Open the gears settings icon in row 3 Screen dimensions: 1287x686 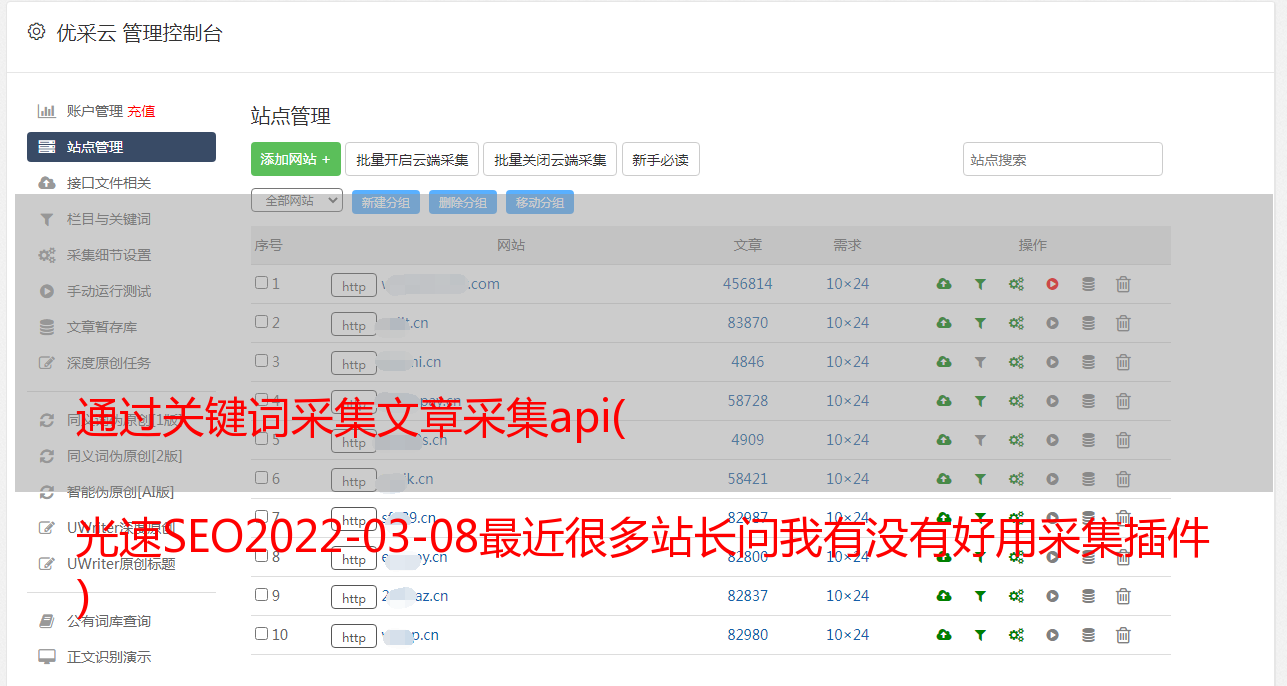click(x=1016, y=362)
